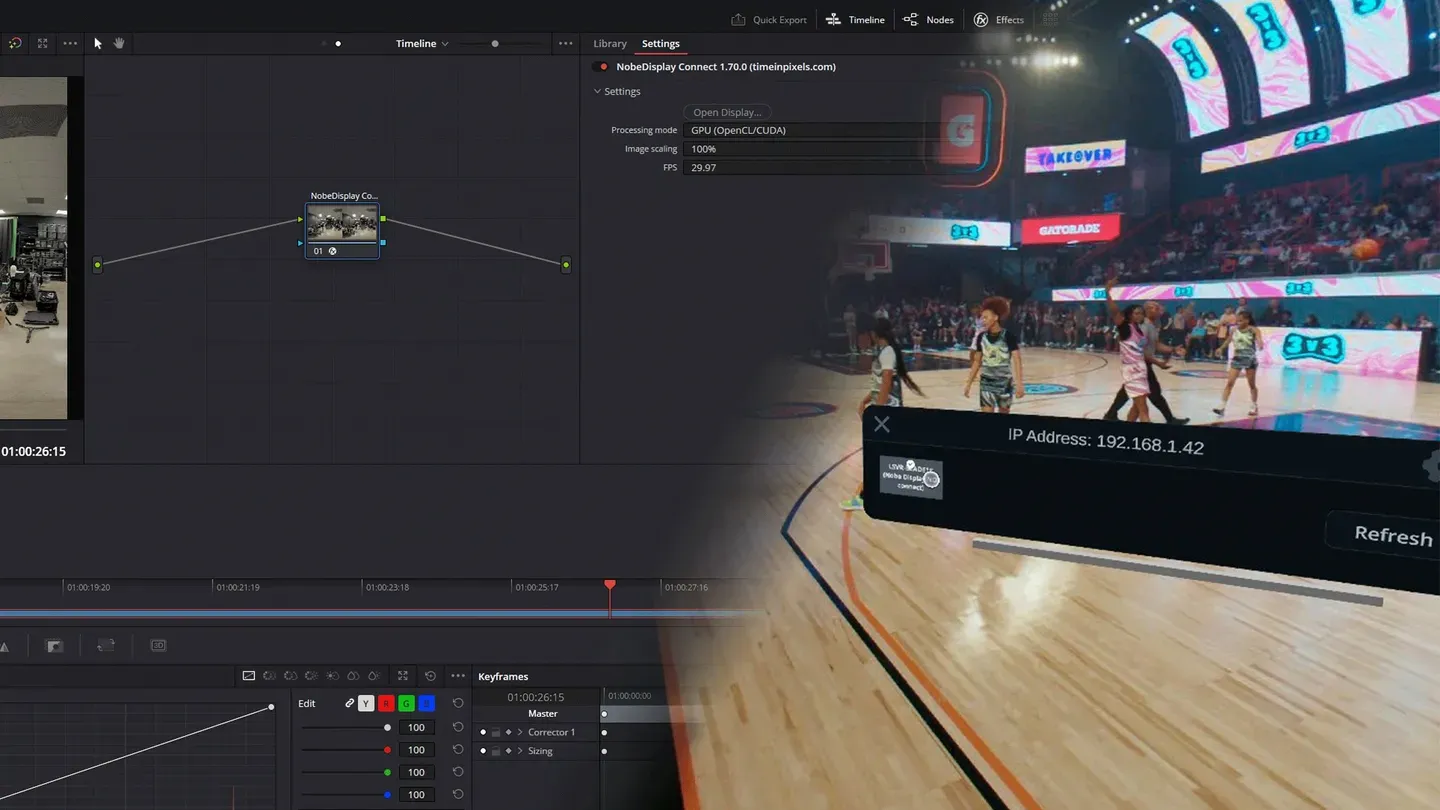Open the Effects panel from top bar
The width and height of the screenshot is (1440, 810).
tap(998, 20)
